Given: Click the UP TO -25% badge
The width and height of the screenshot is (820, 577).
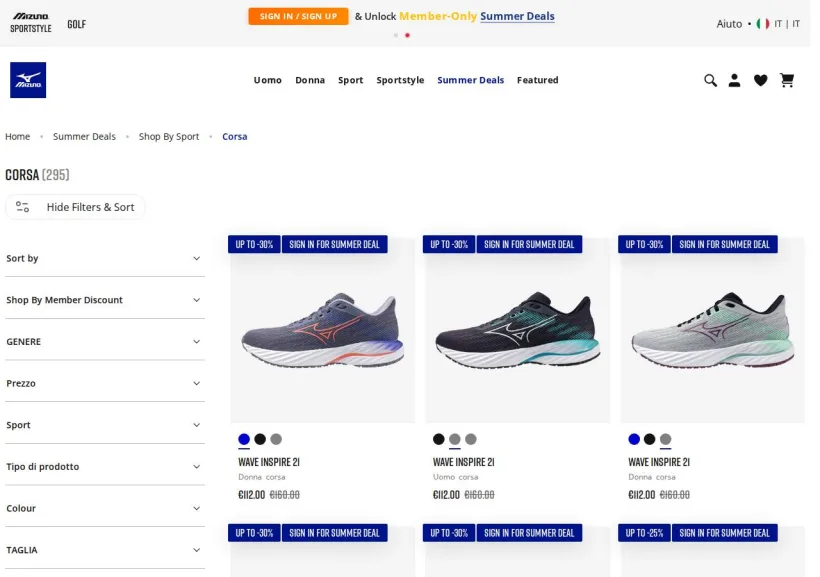Looking at the screenshot, I should (x=644, y=533).
